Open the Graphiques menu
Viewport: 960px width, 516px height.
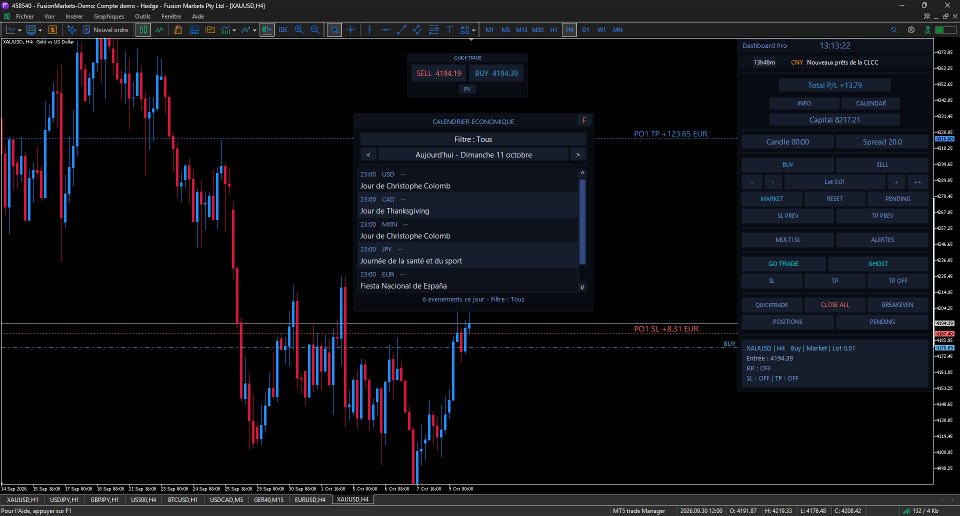[x=108, y=17]
